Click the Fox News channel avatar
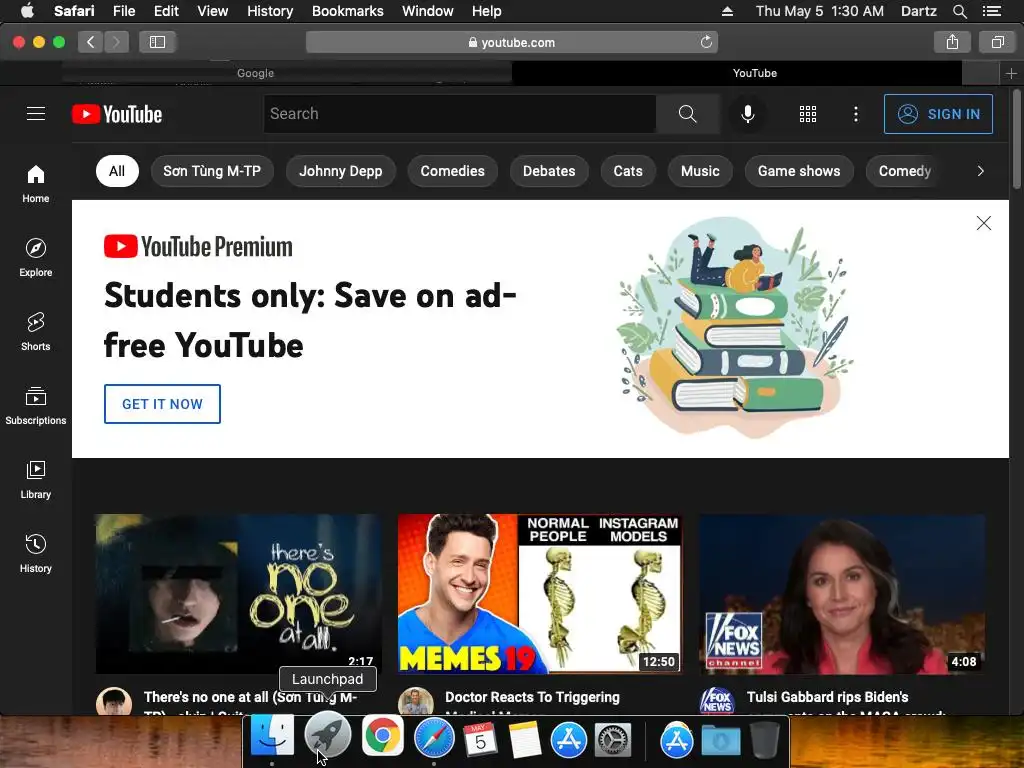The image size is (1024, 768). (717, 701)
